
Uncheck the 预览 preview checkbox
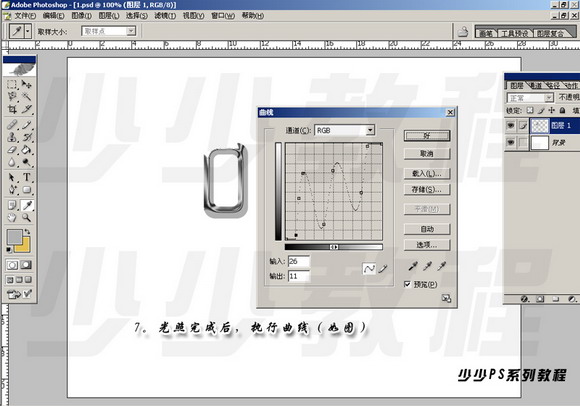point(407,284)
